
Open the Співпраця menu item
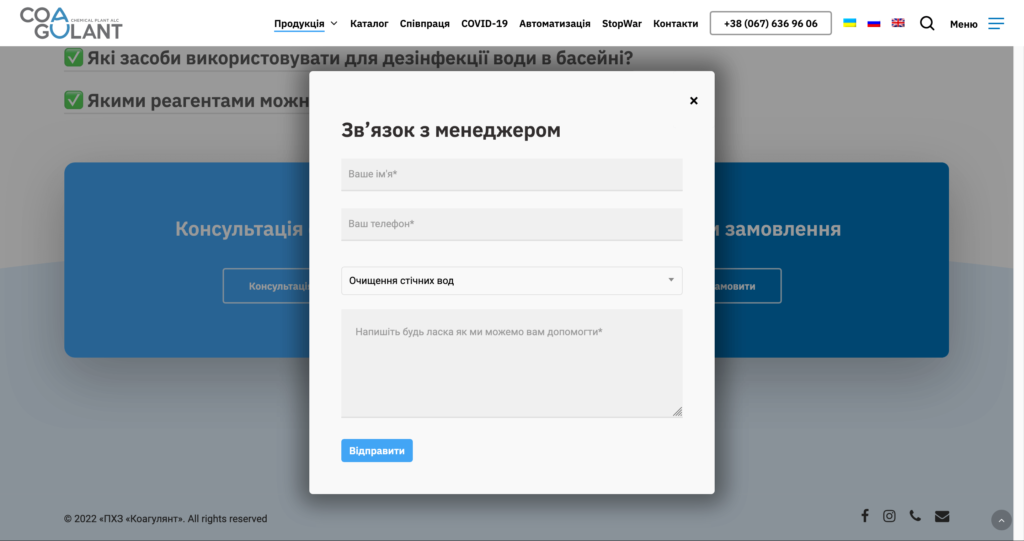tap(424, 24)
